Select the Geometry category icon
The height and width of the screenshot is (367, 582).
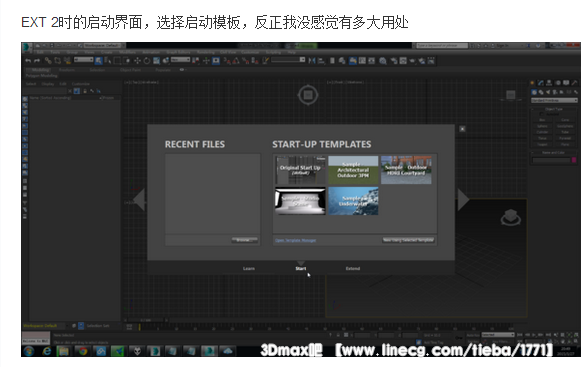[534, 92]
